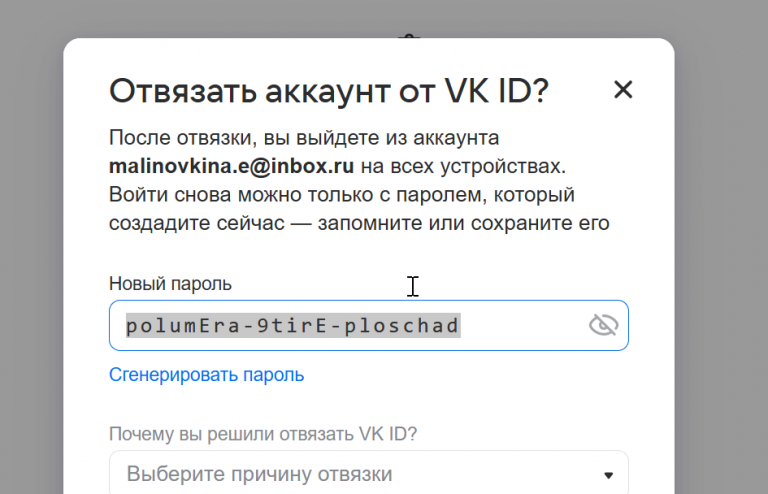This screenshot has width=768, height=494.
Task: Close the VK ID unlink dialog
Action: [x=623, y=90]
